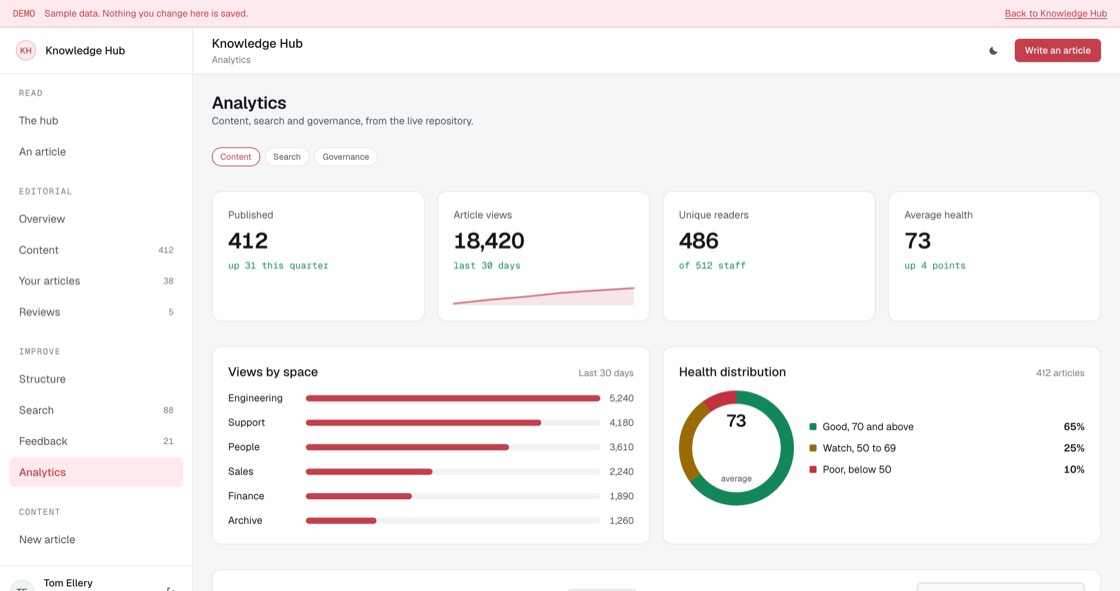1120x591 pixels.
Task: Click the 5 count beside Reviews
Action: pyautogui.click(x=171, y=312)
